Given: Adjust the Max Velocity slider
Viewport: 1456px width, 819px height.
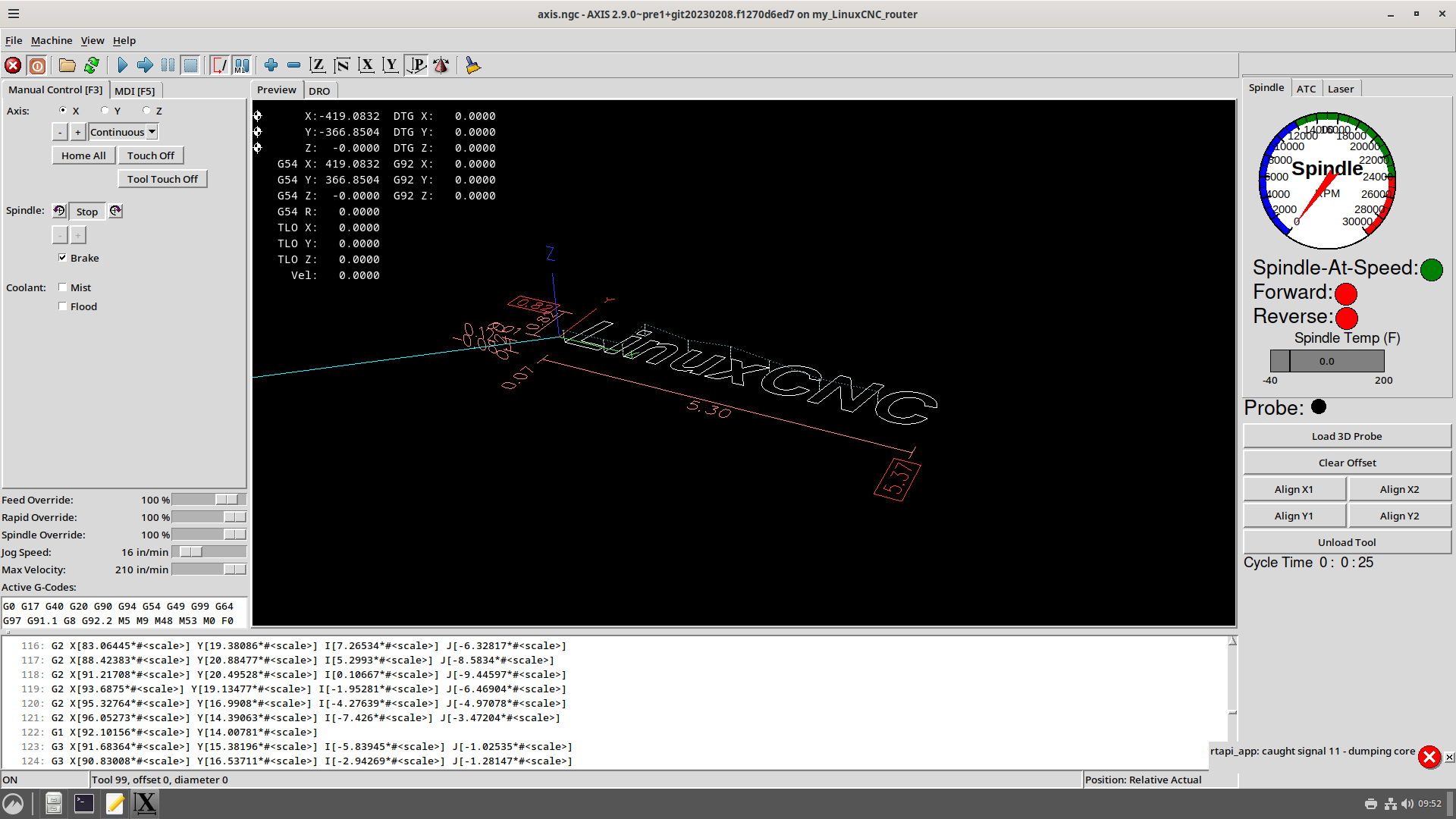Looking at the screenshot, I should pos(209,570).
